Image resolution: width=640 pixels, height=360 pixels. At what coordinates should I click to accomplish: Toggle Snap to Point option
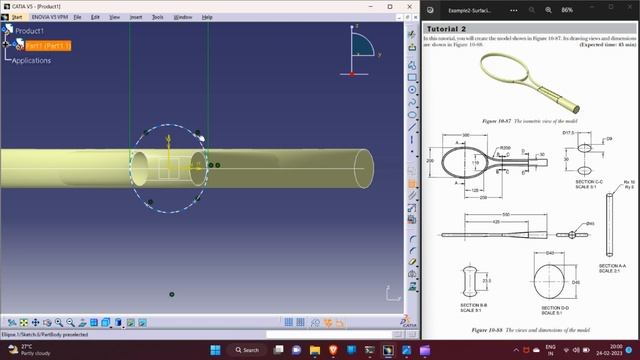[x=300, y=322]
